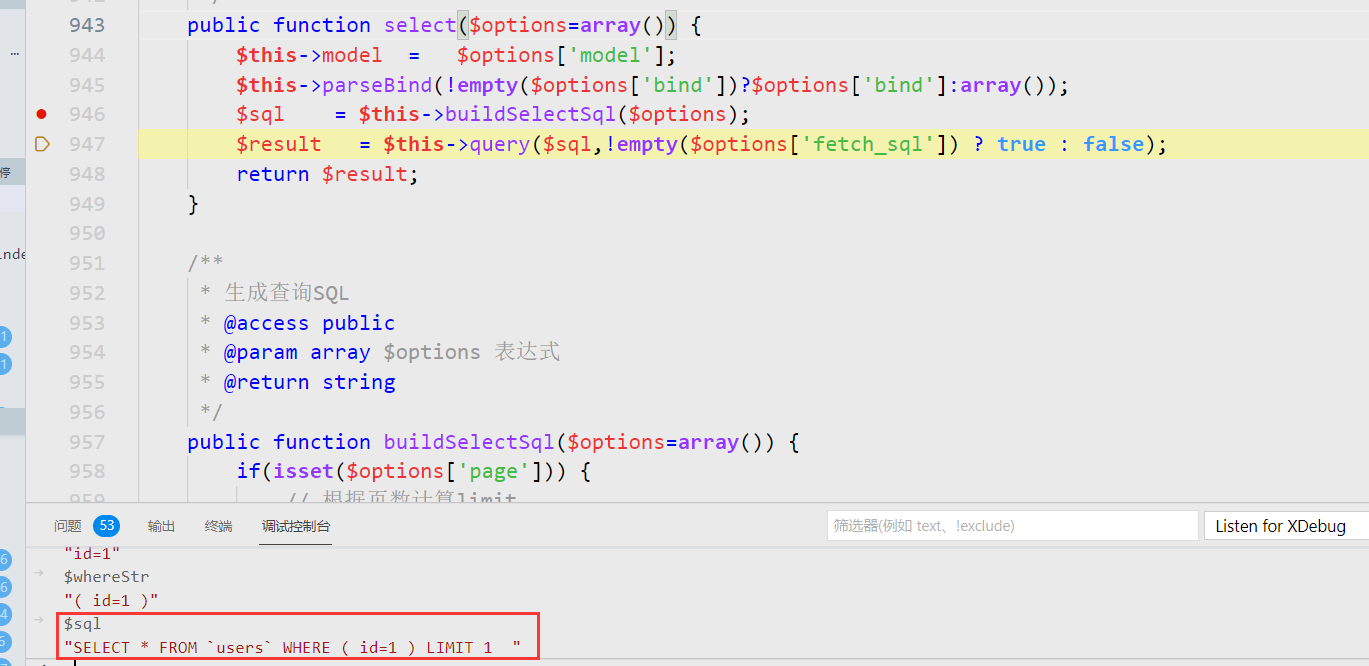This screenshot has height=666, width=1369.
Task: Open the Listen for XDebug session dropdown
Action: point(1286,526)
